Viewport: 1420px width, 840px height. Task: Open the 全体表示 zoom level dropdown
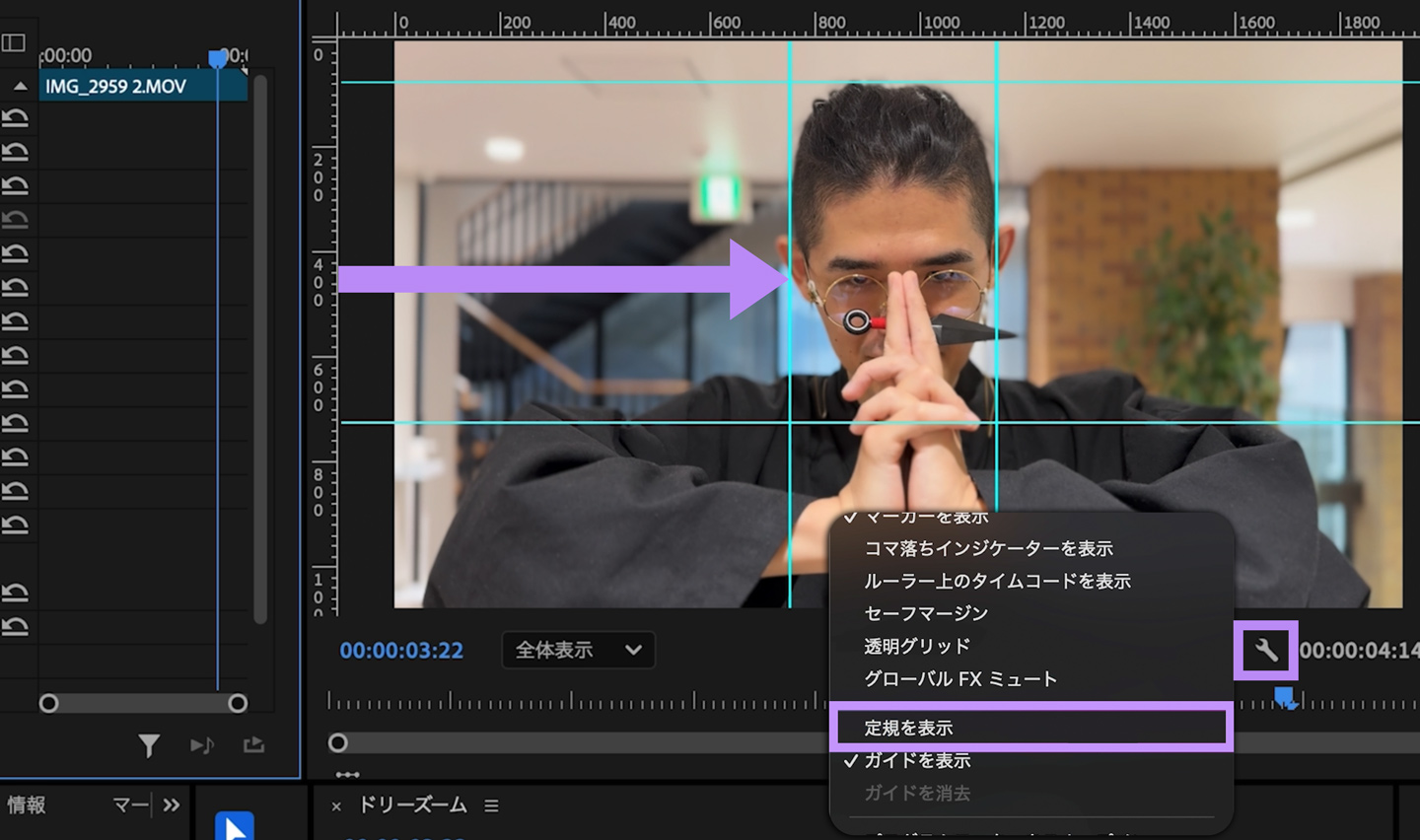578,650
